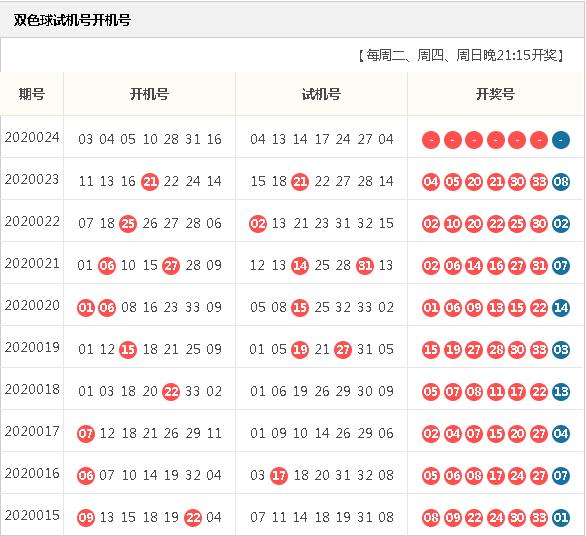Click the draw schedule note 每周二、周四、周日晚21:15开奖
This screenshot has width=586, height=536.
coord(461,55)
